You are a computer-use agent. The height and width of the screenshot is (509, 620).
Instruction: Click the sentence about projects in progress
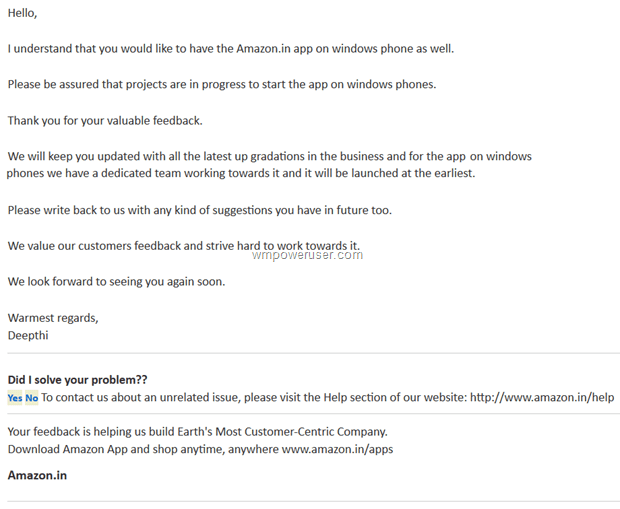coord(222,85)
